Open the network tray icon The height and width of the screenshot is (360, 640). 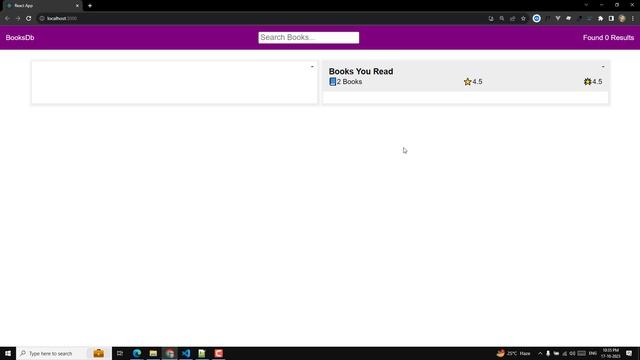click(564, 353)
